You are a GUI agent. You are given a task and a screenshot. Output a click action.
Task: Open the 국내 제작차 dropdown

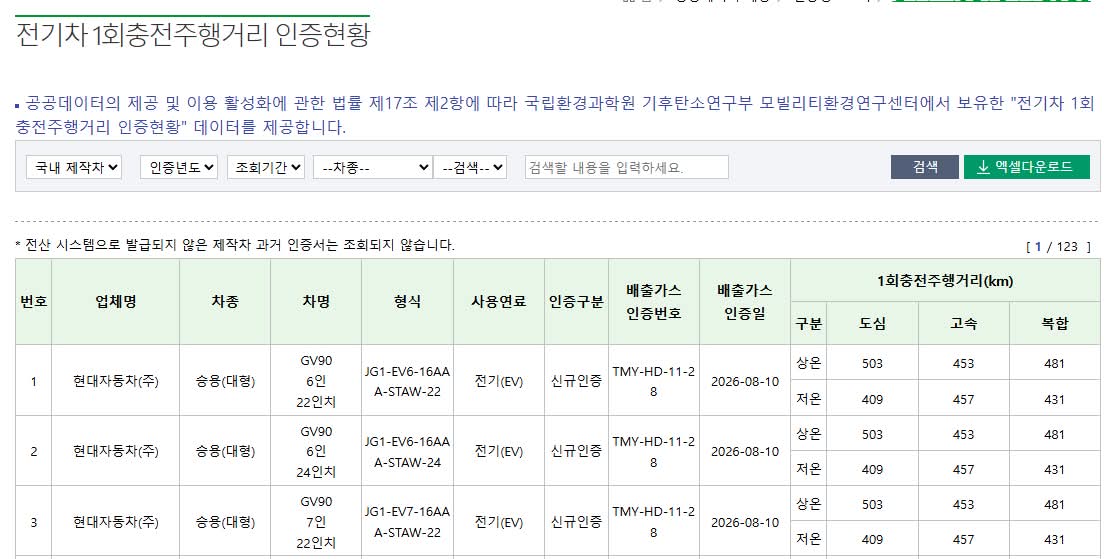click(x=74, y=168)
